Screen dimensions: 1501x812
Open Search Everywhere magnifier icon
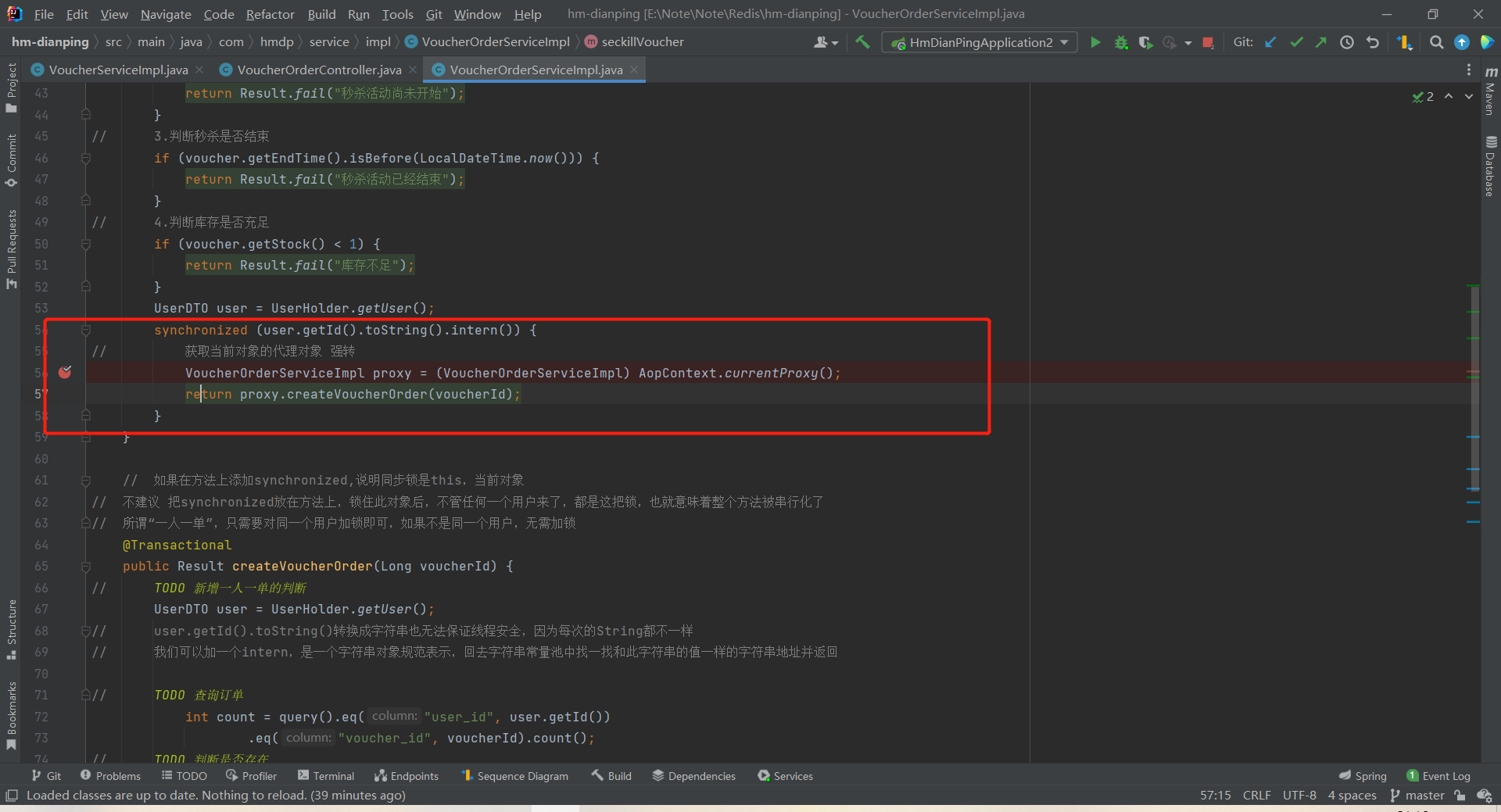pos(1436,42)
